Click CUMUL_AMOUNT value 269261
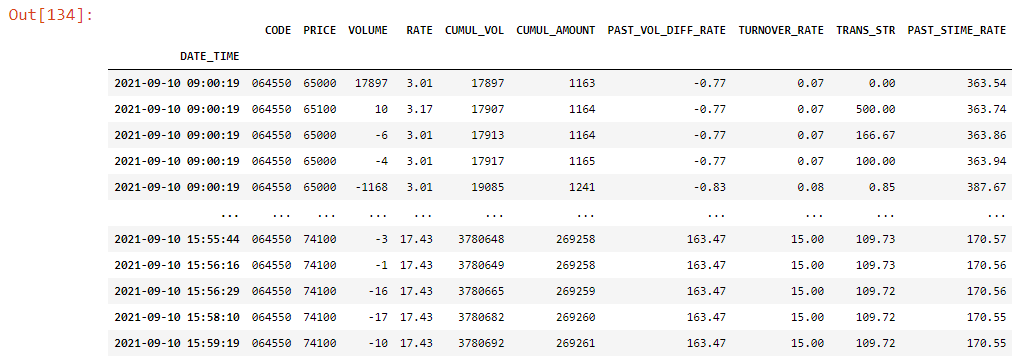 [x=576, y=343]
